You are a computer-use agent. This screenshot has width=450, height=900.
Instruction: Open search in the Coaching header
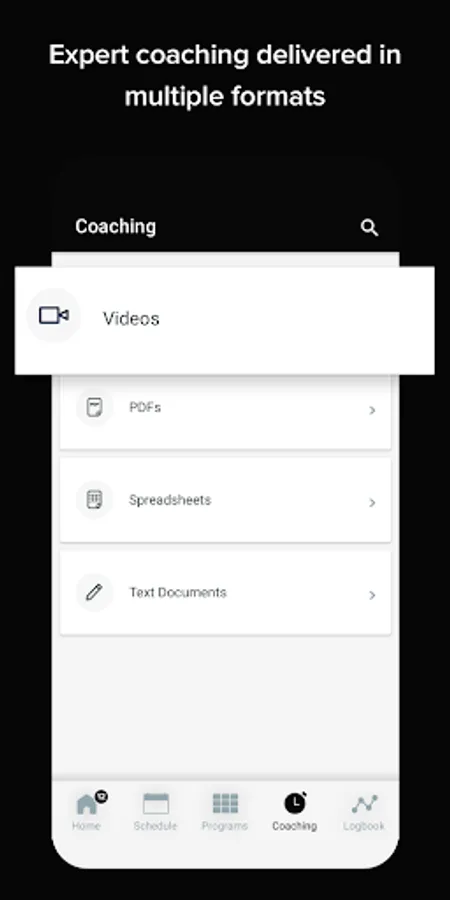click(x=369, y=228)
